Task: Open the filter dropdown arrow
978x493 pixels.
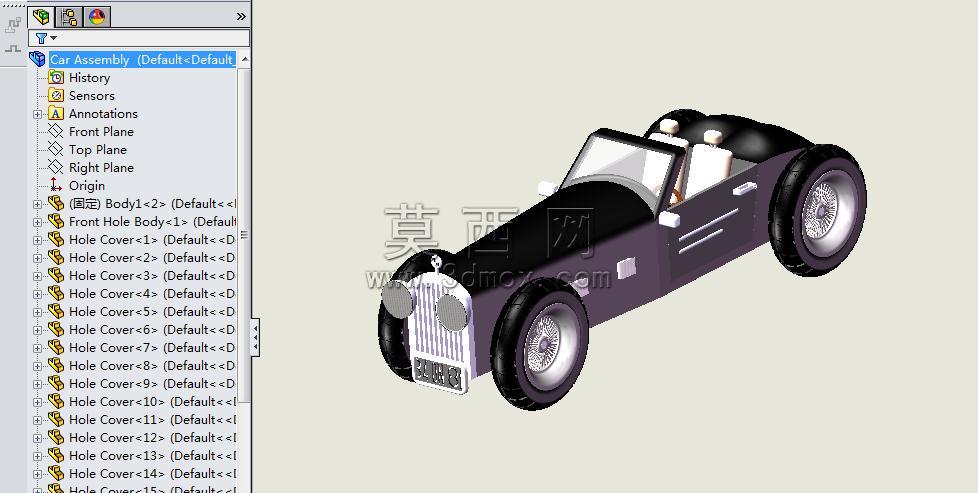Action: [54, 39]
